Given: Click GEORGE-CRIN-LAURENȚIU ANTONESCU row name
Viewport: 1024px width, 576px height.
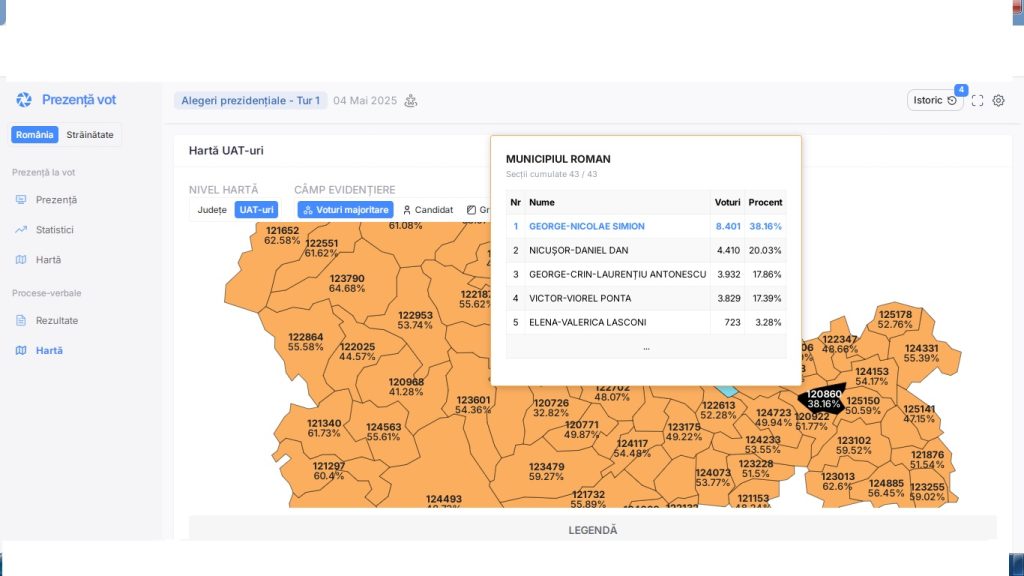Looking at the screenshot, I should 617,274.
